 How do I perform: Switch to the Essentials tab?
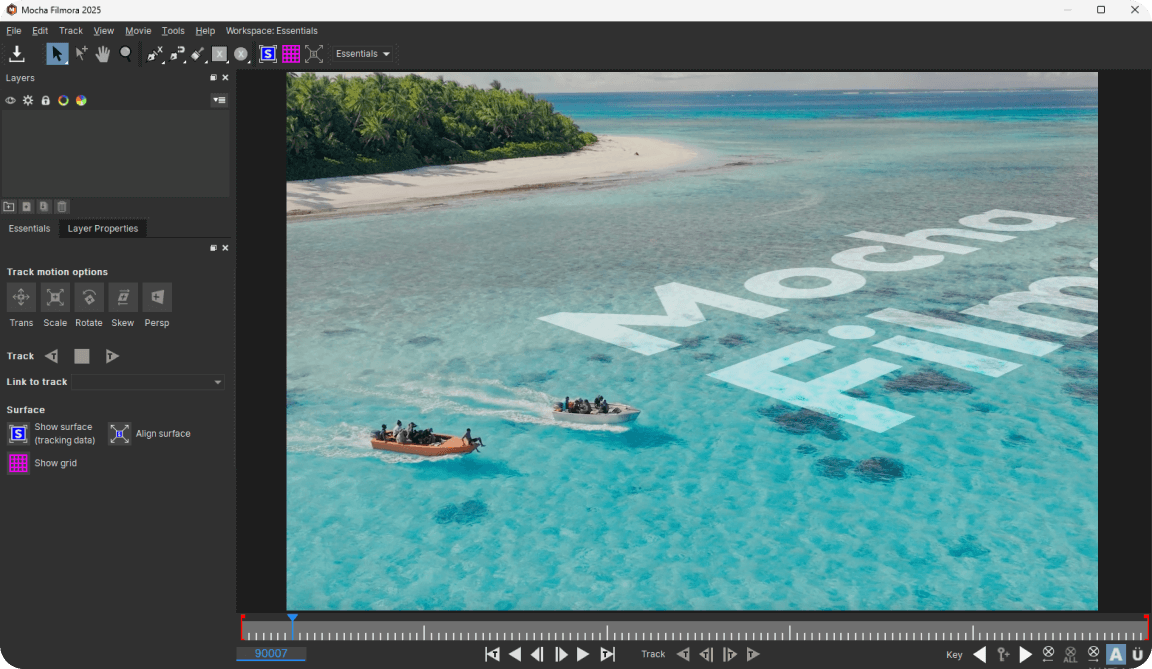tap(29, 228)
